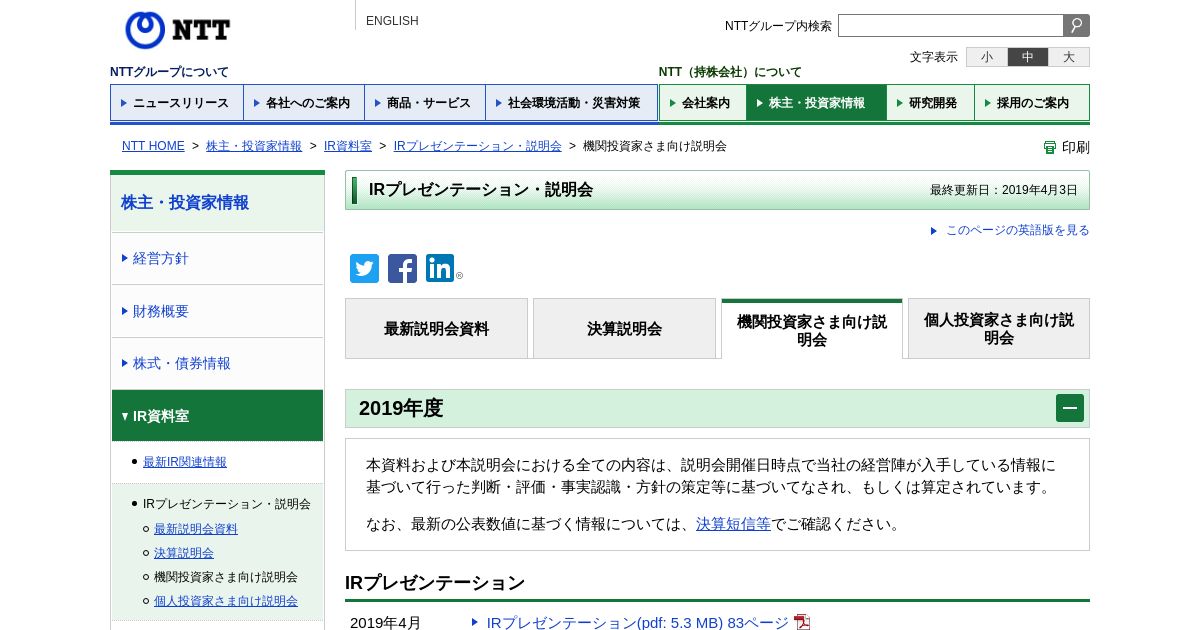Open 決算説明会 sidebar sublink

184,553
